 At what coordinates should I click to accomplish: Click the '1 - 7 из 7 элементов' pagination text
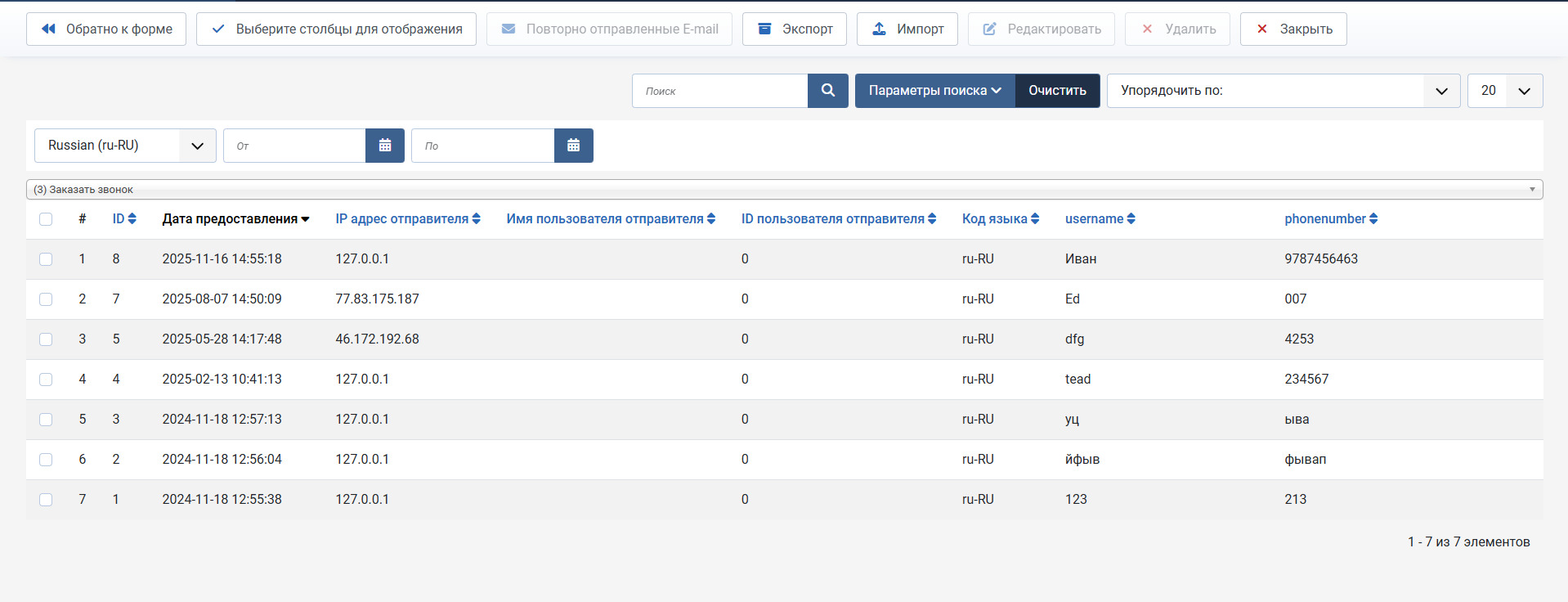tap(1468, 542)
